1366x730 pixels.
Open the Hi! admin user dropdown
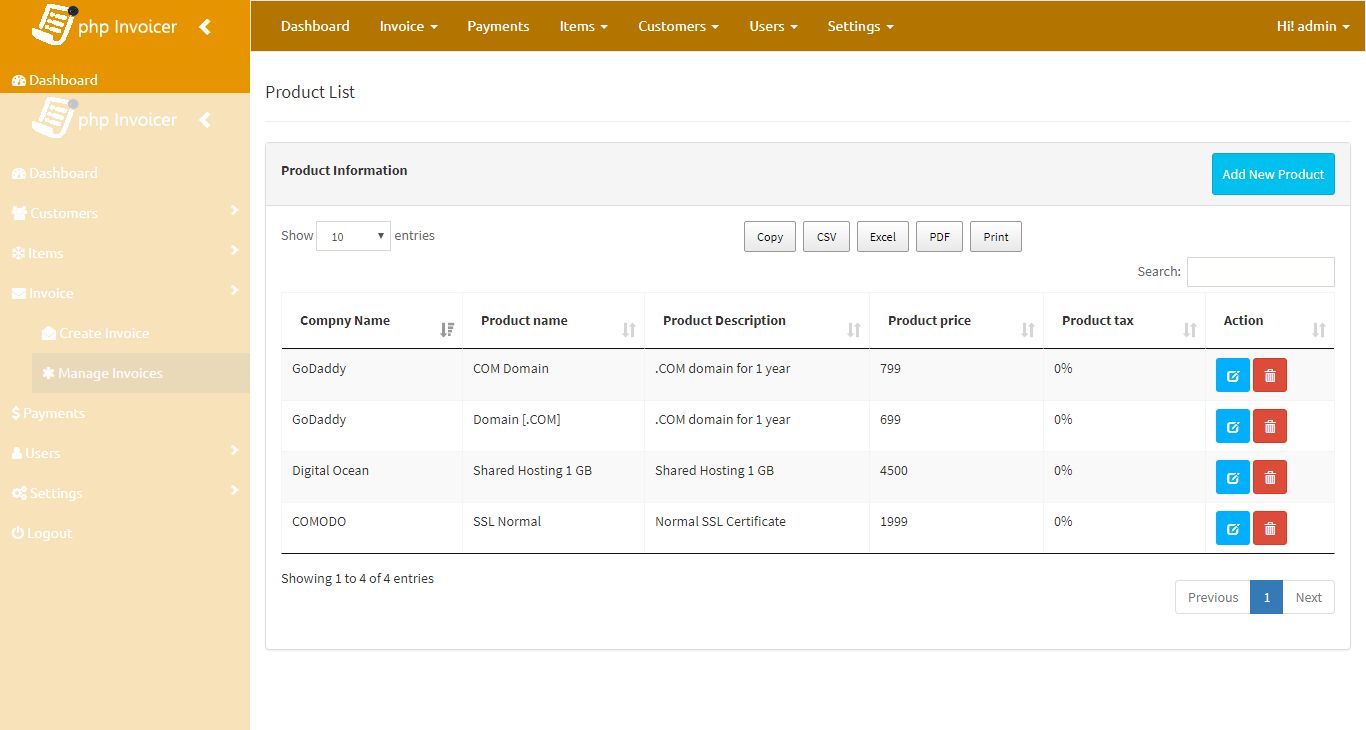1312,26
